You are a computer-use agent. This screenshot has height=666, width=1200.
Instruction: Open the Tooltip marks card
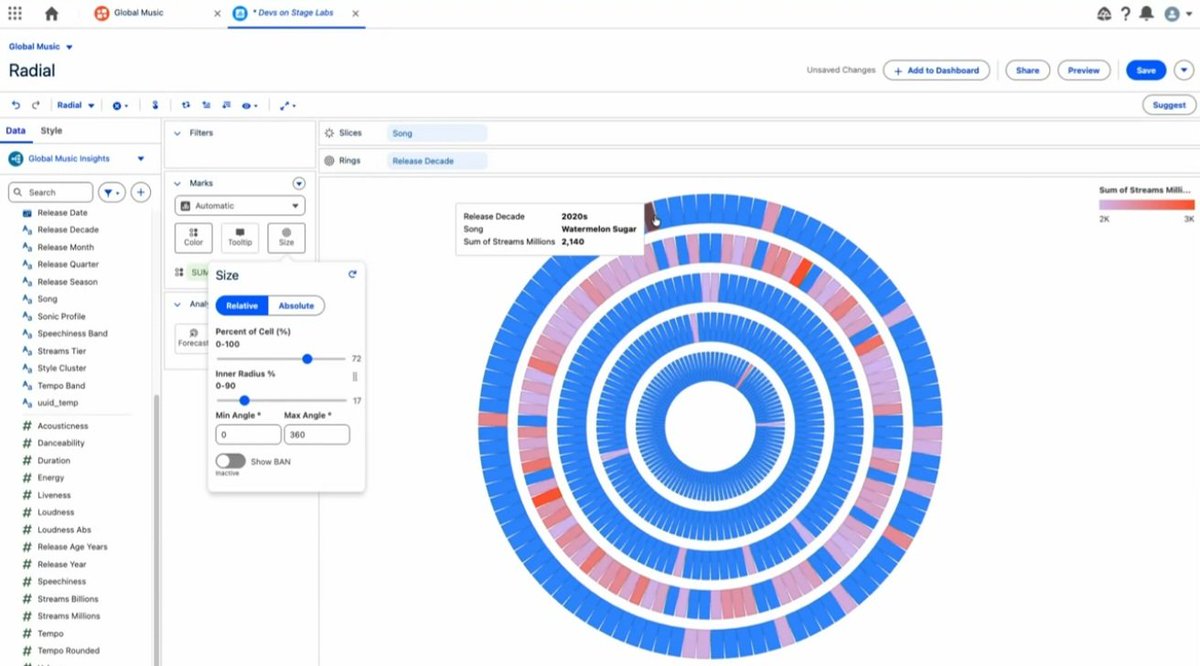(x=240, y=237)
